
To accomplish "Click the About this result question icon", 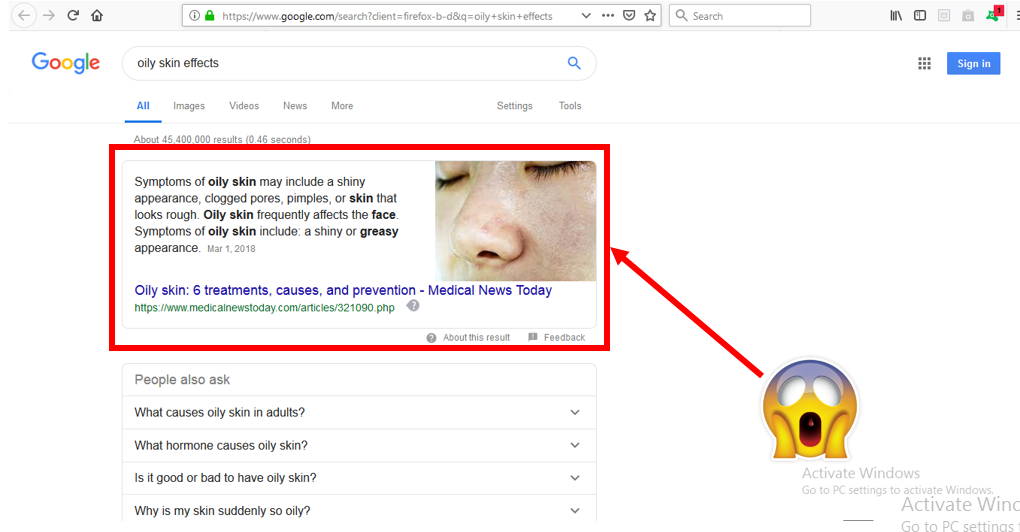I will coord(431,338).
